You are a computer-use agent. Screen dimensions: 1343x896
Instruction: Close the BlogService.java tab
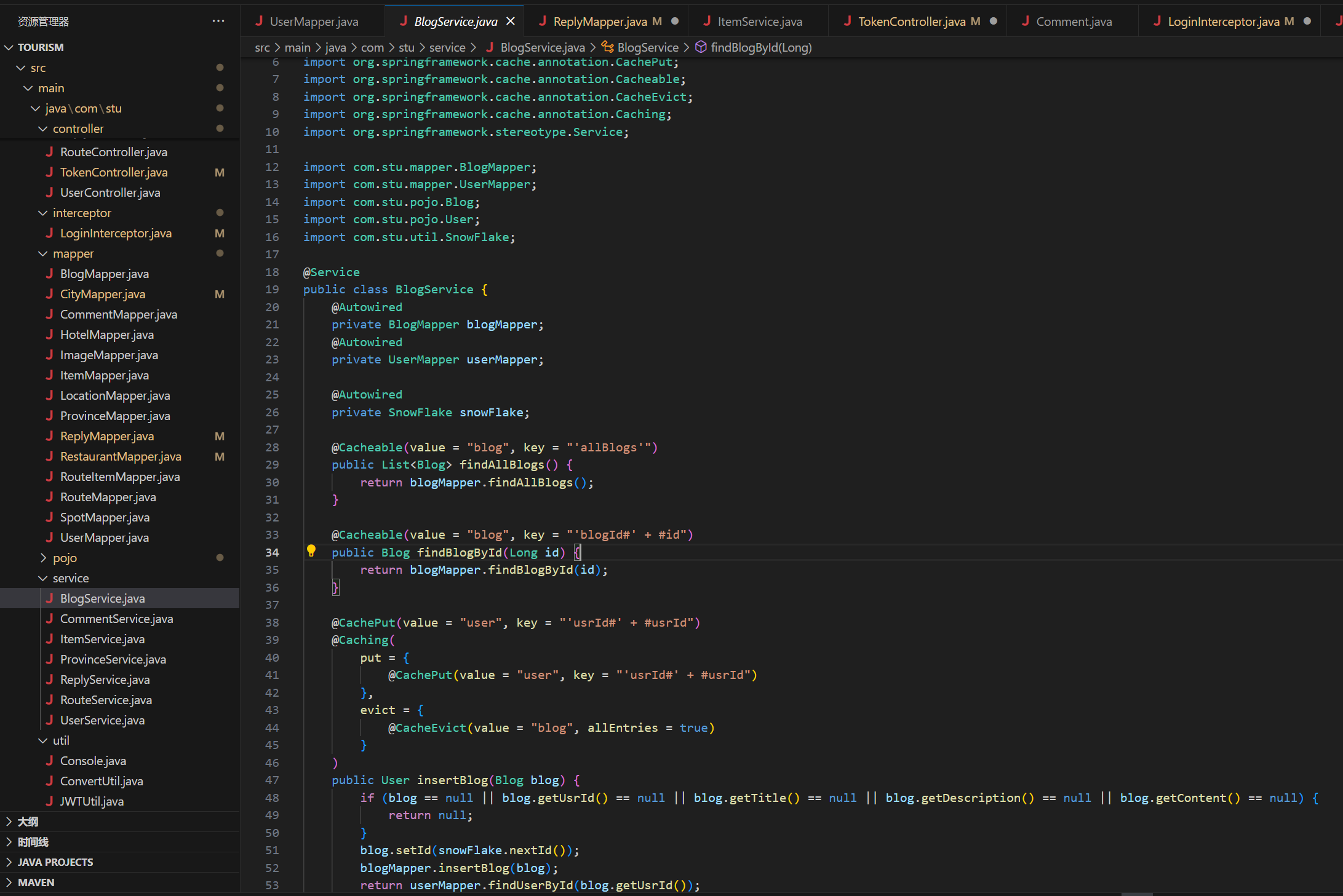pyautogui.click(x=511, y=22)
